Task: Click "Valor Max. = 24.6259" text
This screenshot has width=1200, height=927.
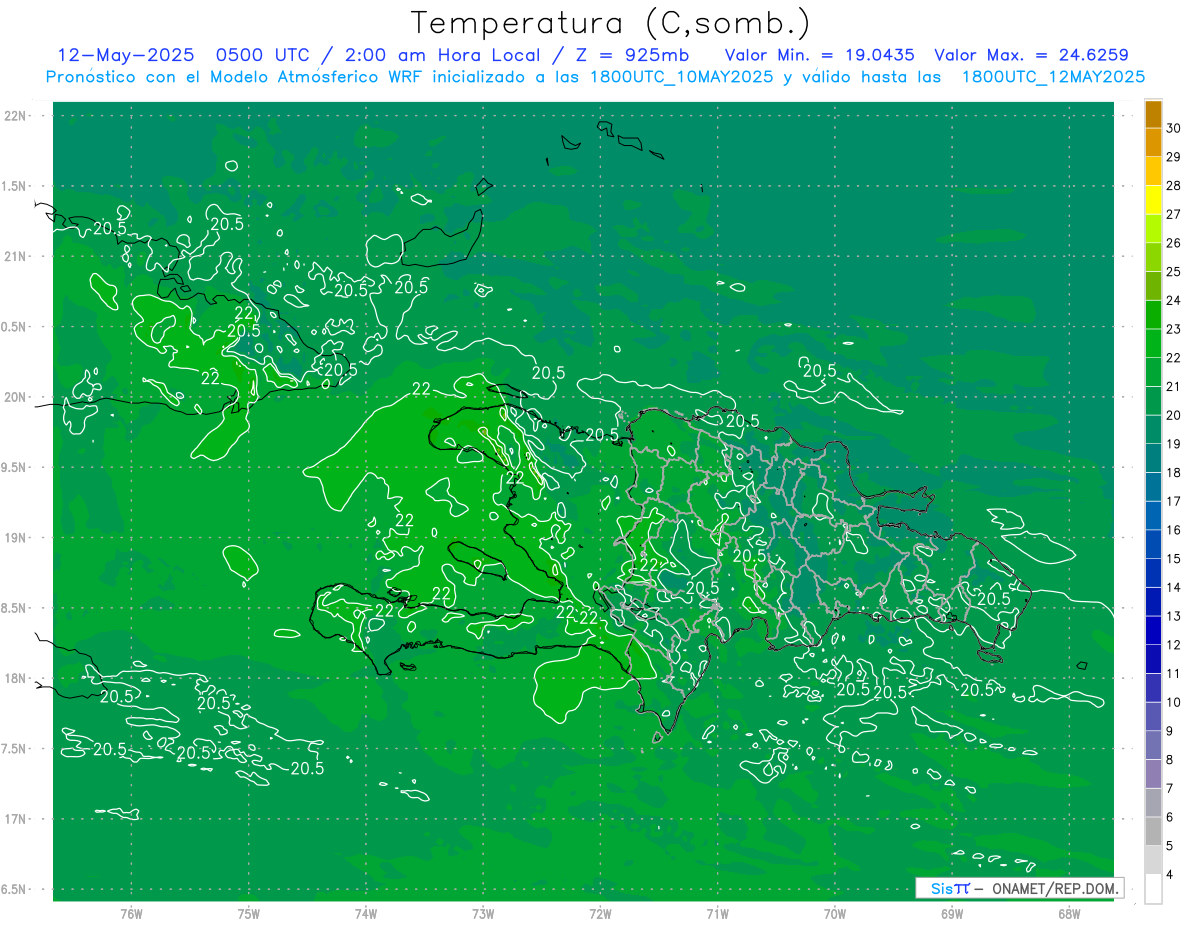Action: (1031, 55)
